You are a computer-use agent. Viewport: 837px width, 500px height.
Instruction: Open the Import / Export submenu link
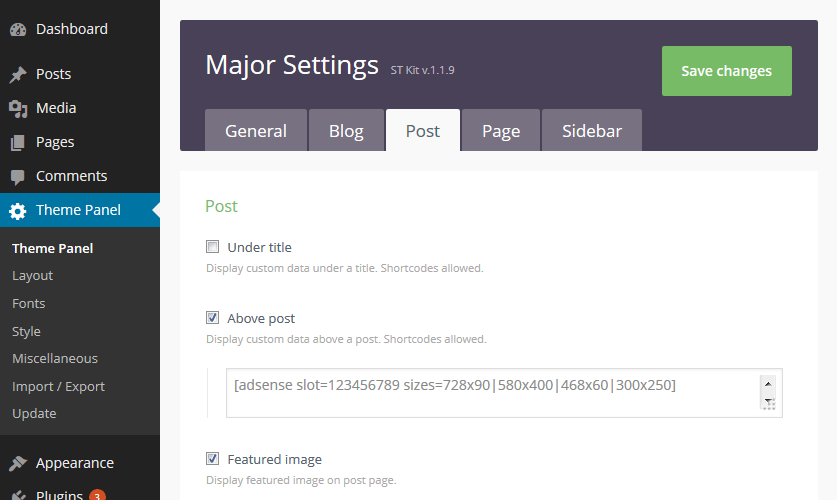tap(58, 386)
